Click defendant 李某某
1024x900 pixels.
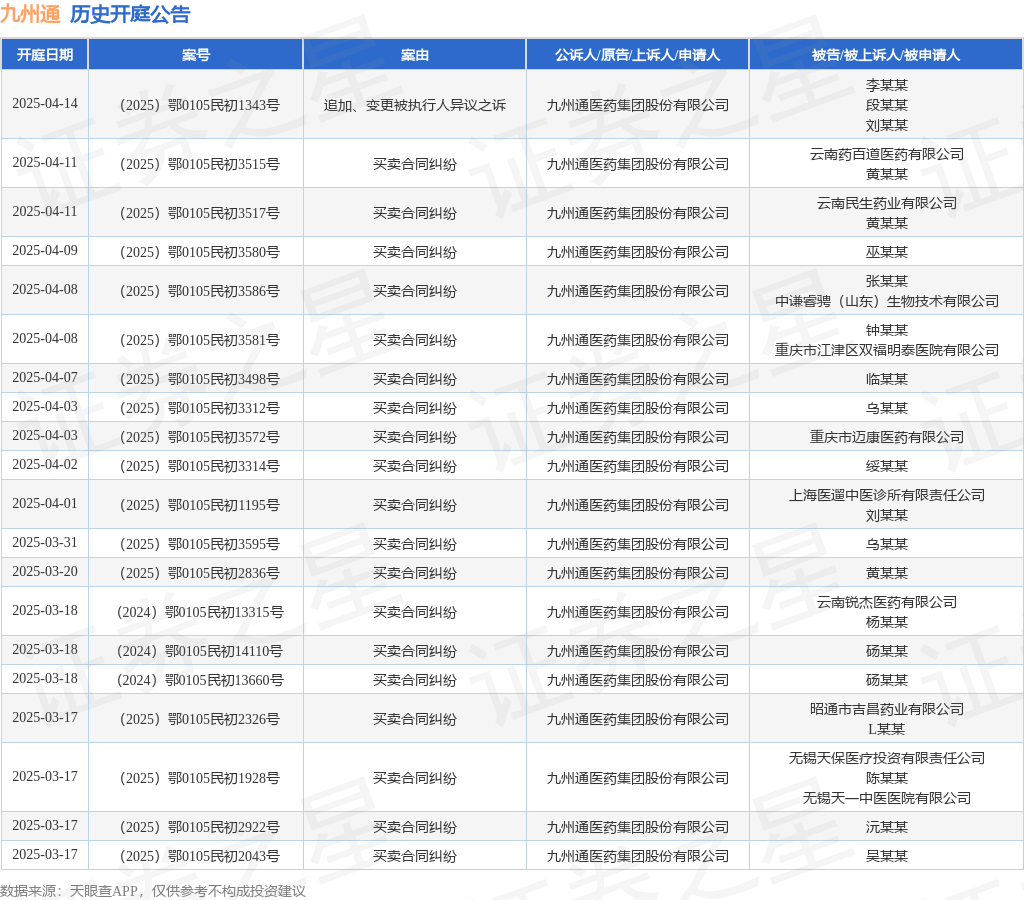pyautogui.click(x=887, y=86)
